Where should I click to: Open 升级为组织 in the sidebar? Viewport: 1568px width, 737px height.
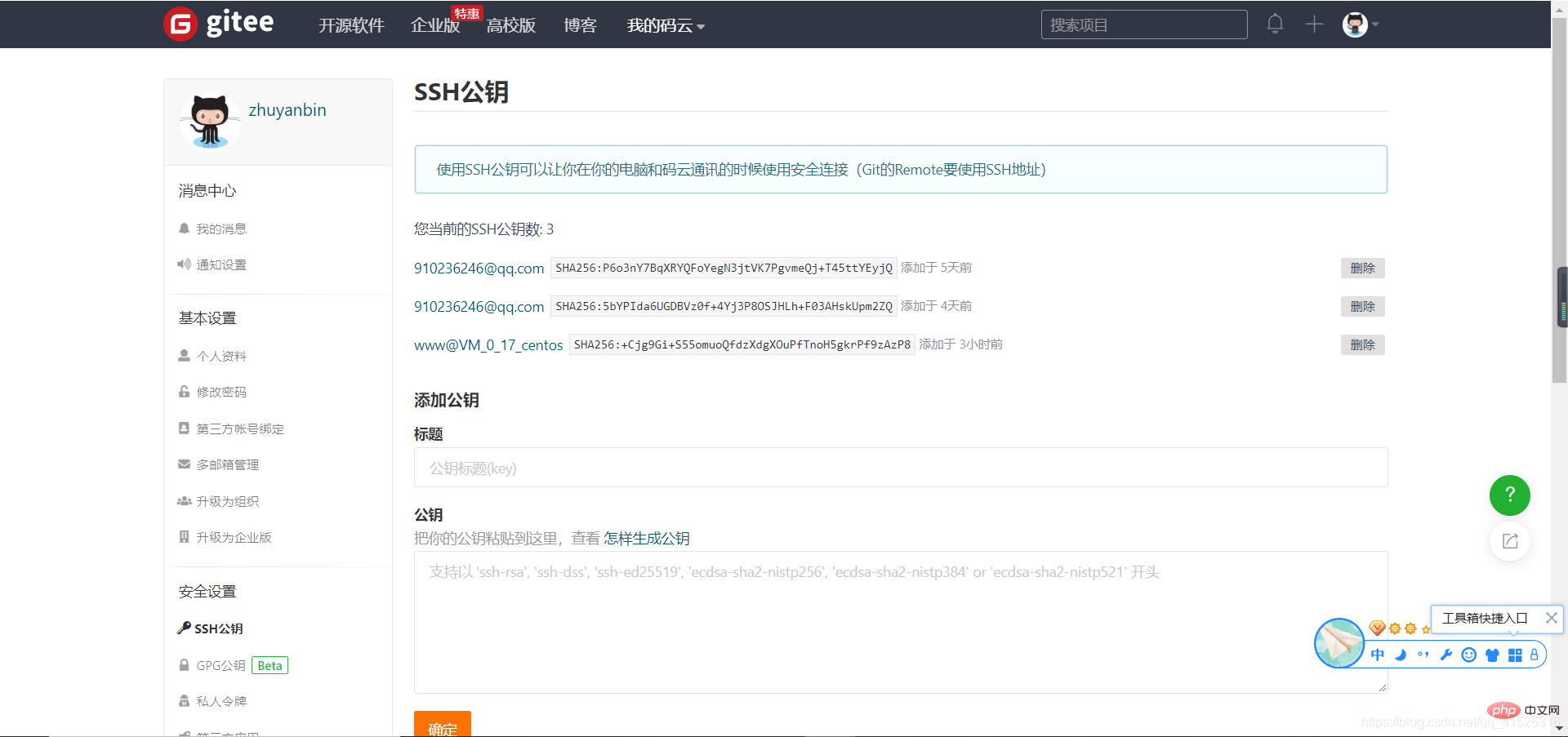point(228,502)
